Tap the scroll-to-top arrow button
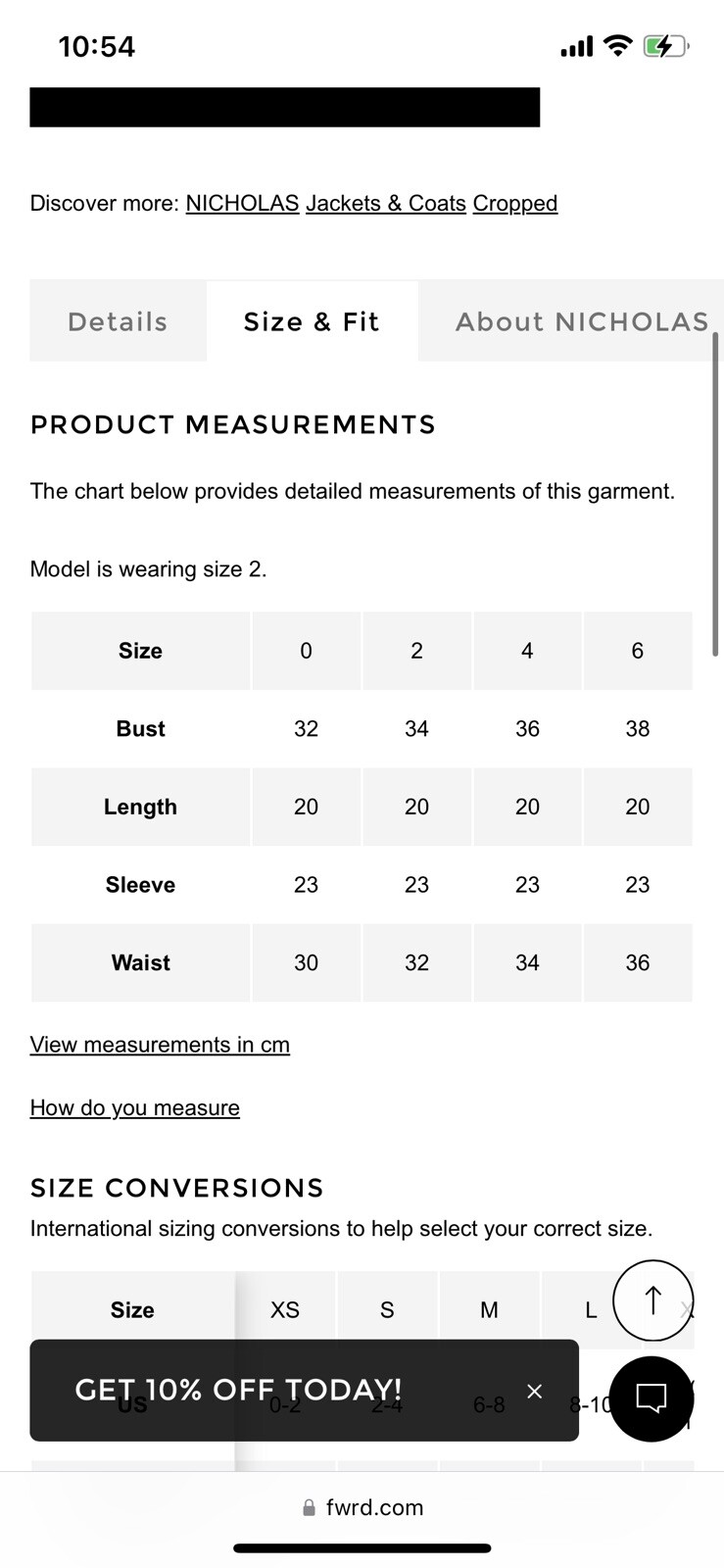724x1568 pixels. pyautogui.click(x=652, y=1300)
